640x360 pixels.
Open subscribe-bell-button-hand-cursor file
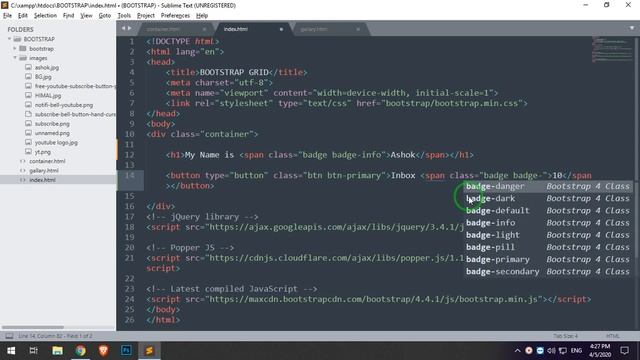[75, 114]
